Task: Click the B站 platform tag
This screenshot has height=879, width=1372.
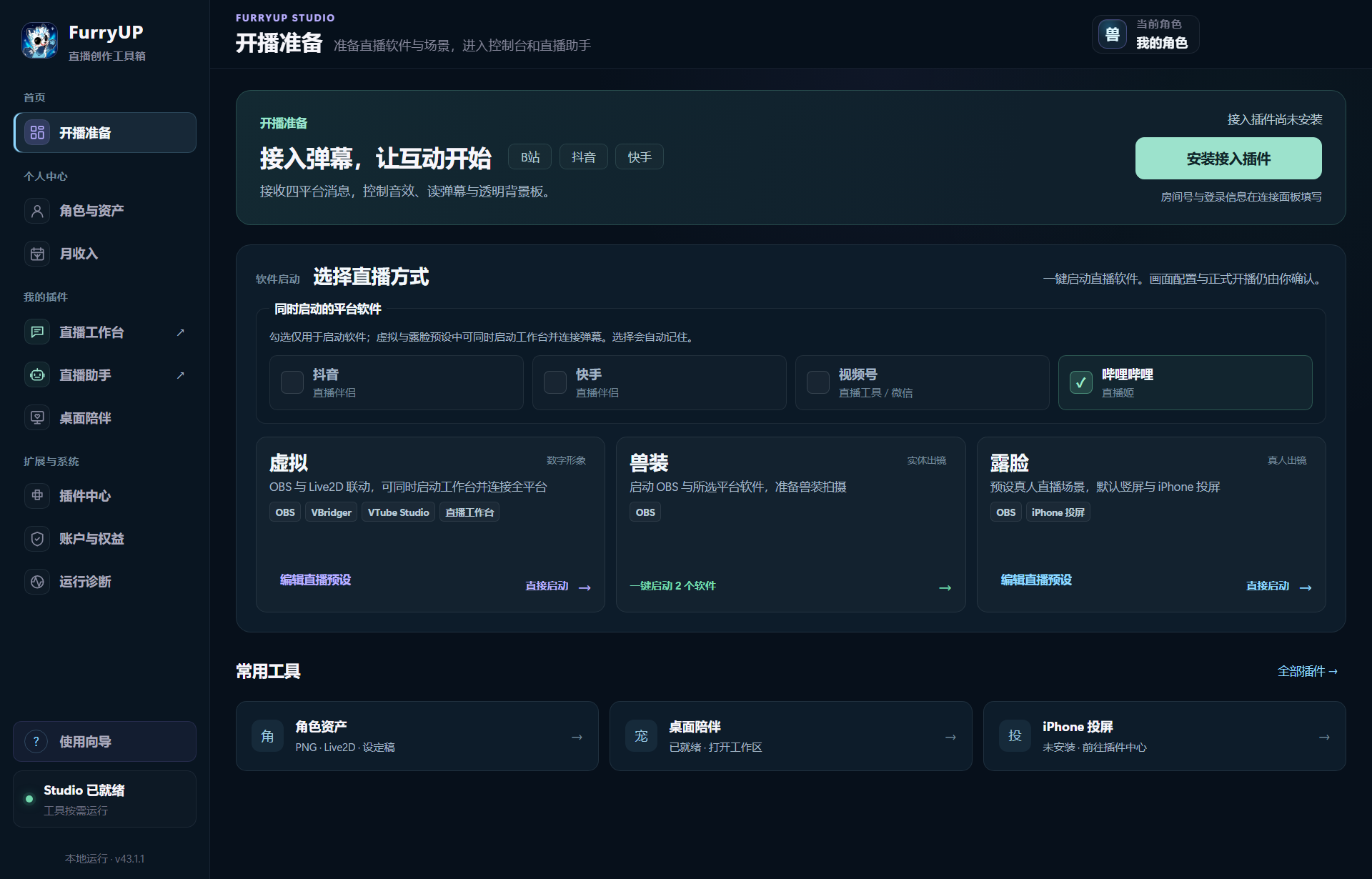Action: tap(530, 157)
